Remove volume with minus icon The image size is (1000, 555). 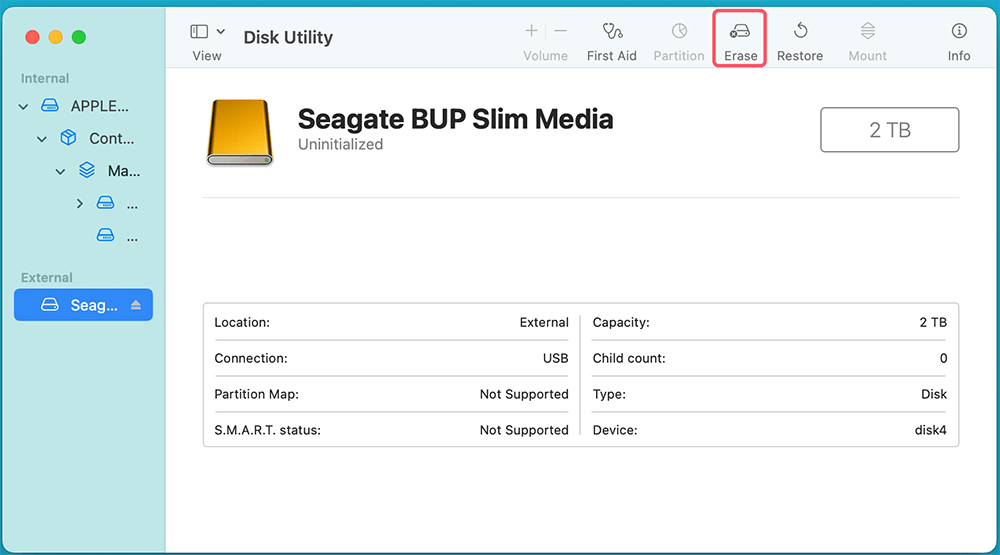[x=561, y=31]
